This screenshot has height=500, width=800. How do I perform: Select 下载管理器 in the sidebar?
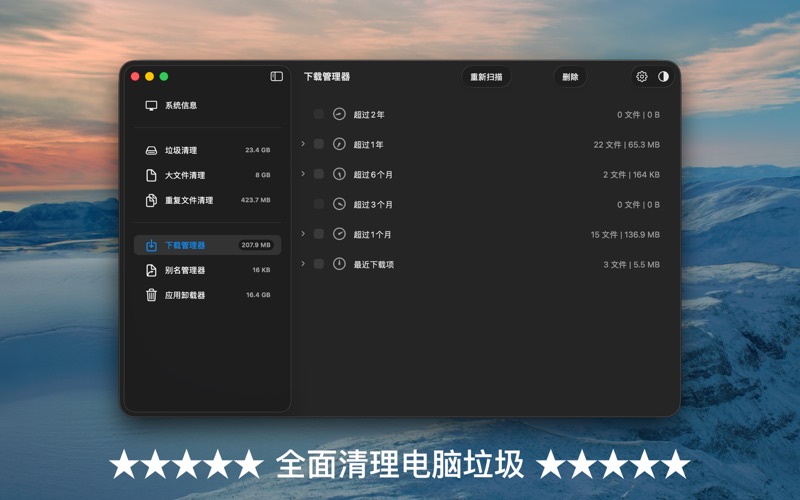click(207, 245)
